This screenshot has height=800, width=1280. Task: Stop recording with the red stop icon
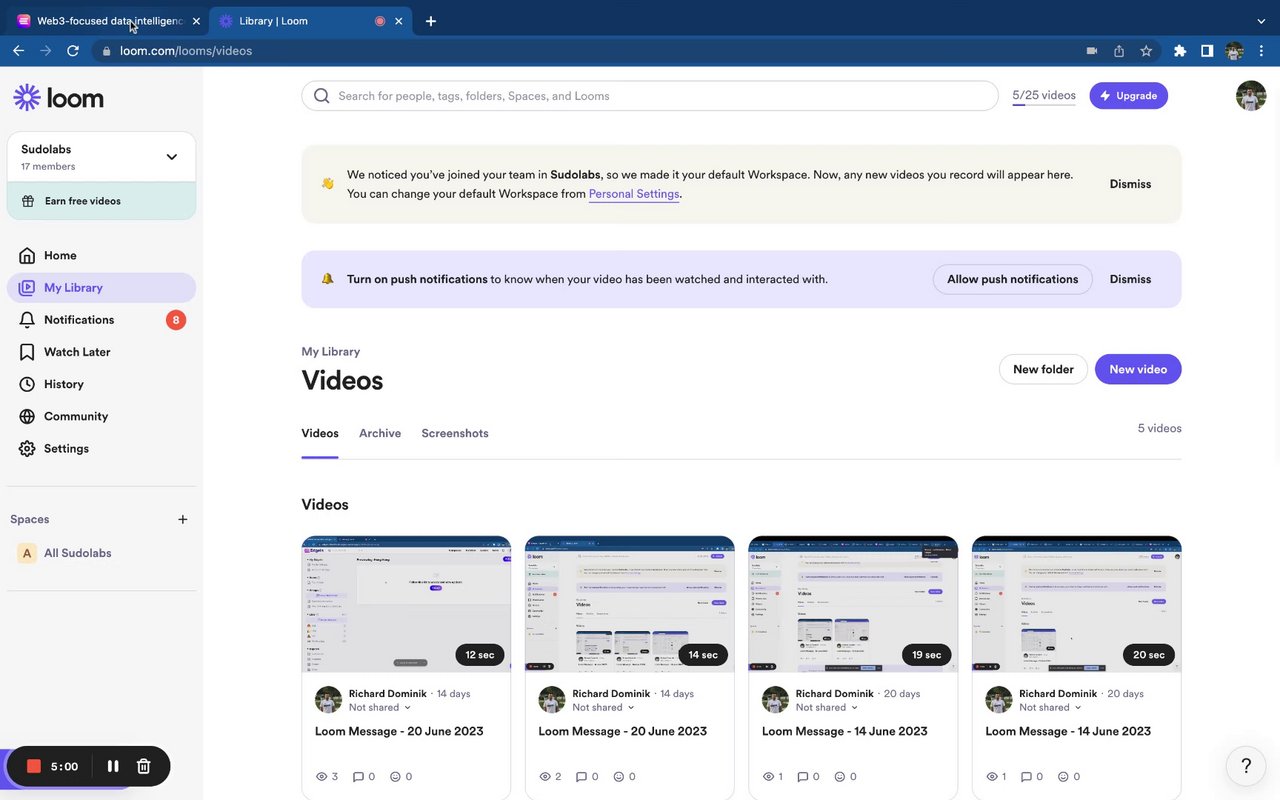[x=33, y=766]
